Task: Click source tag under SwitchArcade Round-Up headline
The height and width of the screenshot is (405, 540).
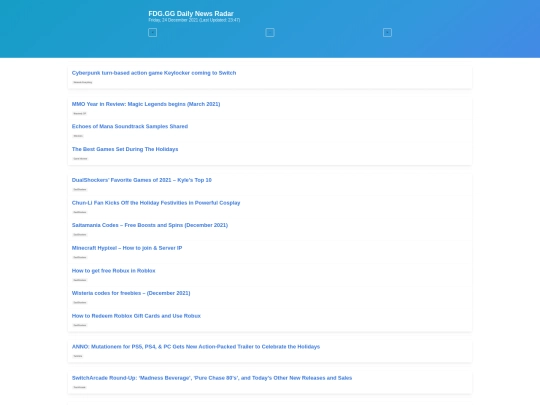Action: coord(79,387)
